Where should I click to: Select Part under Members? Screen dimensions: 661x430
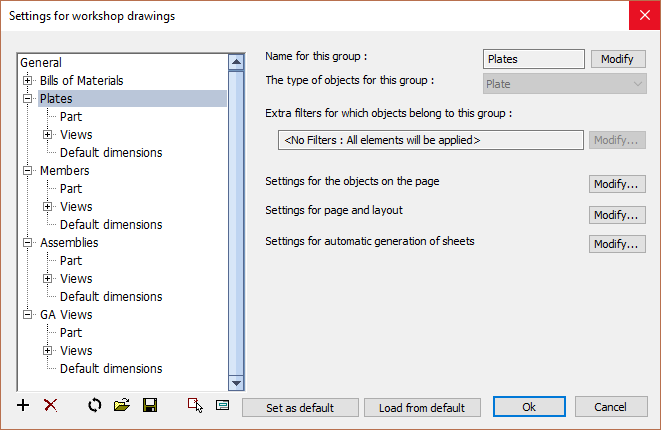[71, 189]
